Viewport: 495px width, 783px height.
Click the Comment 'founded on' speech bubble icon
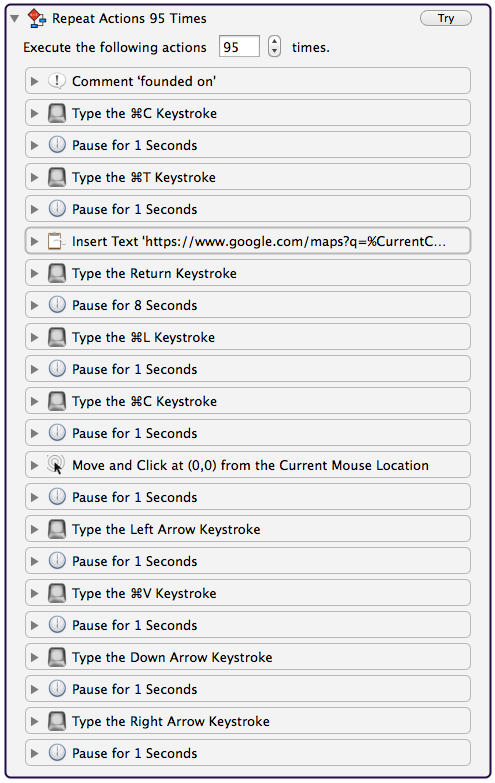57,81
